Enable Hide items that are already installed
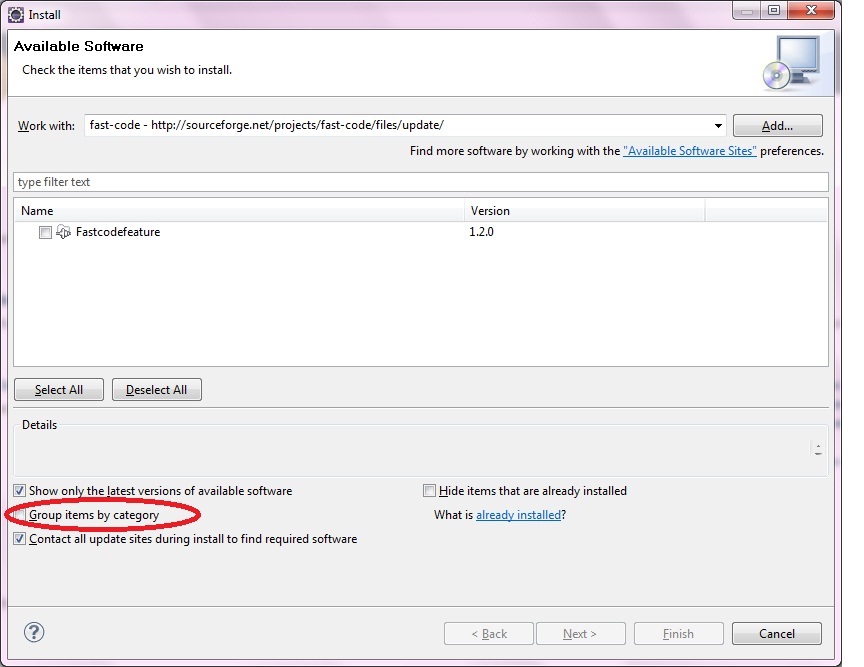Screen dimensions: 864x667 pyautogui.click(x=430, y=491)
